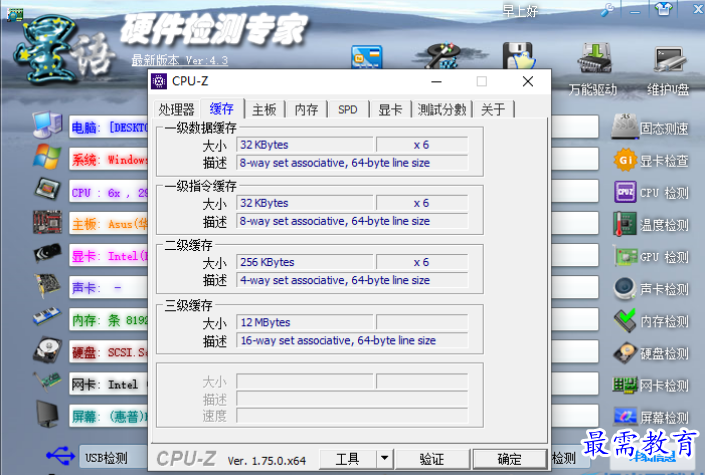This screenshot has height=475, width=705.
Task: Follow the 最新版本 Ver:4.3 link
Action: point(180,60)
